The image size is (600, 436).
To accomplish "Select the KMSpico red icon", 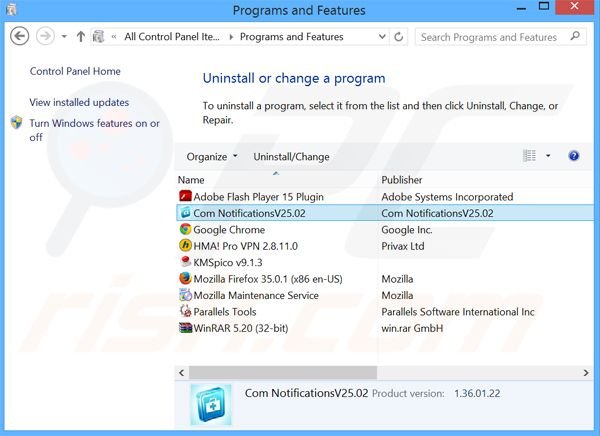I will click(x=185, y=262).
